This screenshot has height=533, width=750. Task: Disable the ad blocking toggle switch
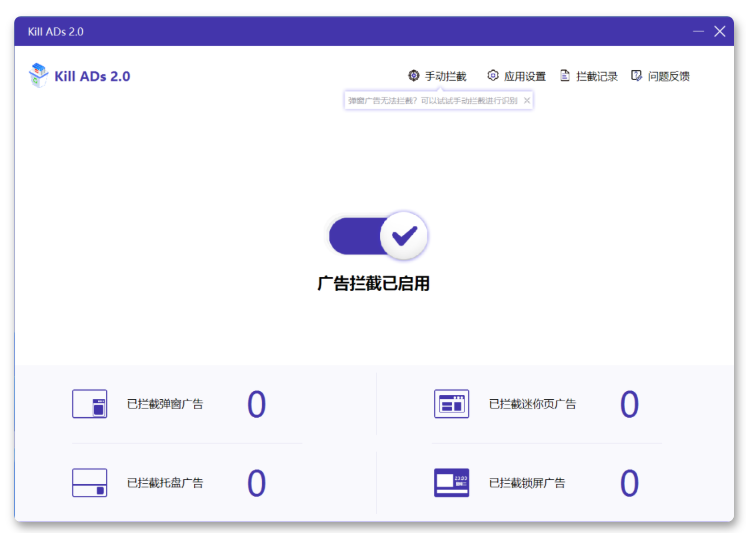(378, 236)
